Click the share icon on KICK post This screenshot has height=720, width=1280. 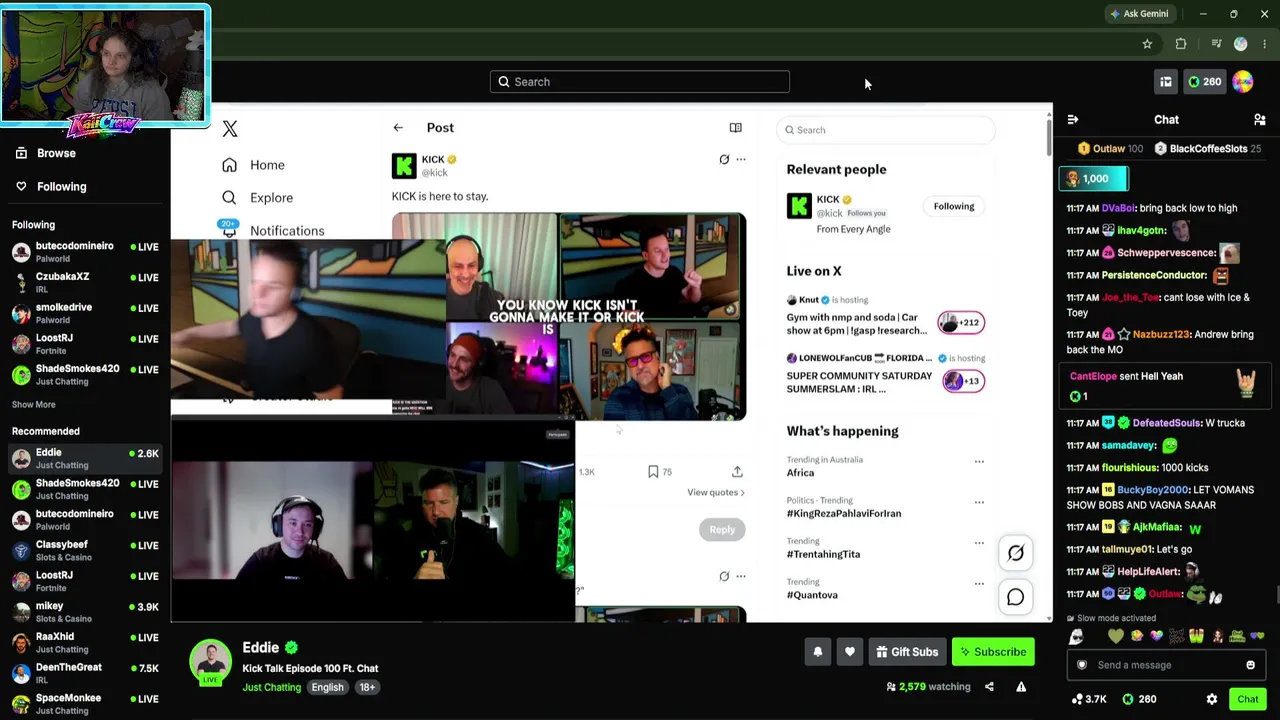coord(737,472)
